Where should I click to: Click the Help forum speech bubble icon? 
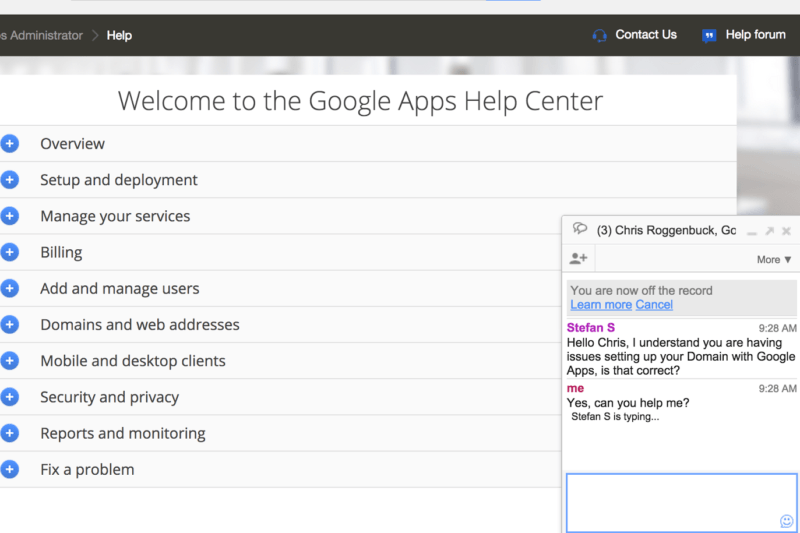point(709,35)
